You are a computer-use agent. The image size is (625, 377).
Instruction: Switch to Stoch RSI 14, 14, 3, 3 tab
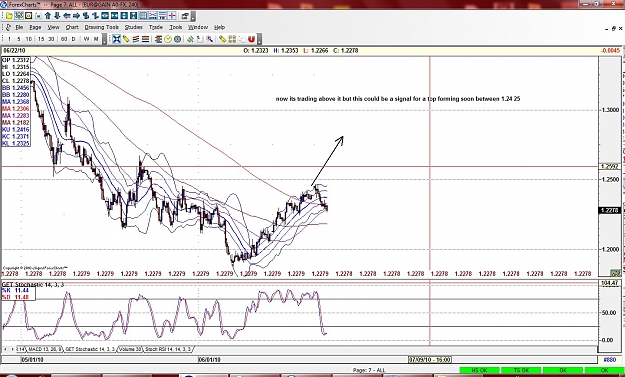tap(168, 349)
